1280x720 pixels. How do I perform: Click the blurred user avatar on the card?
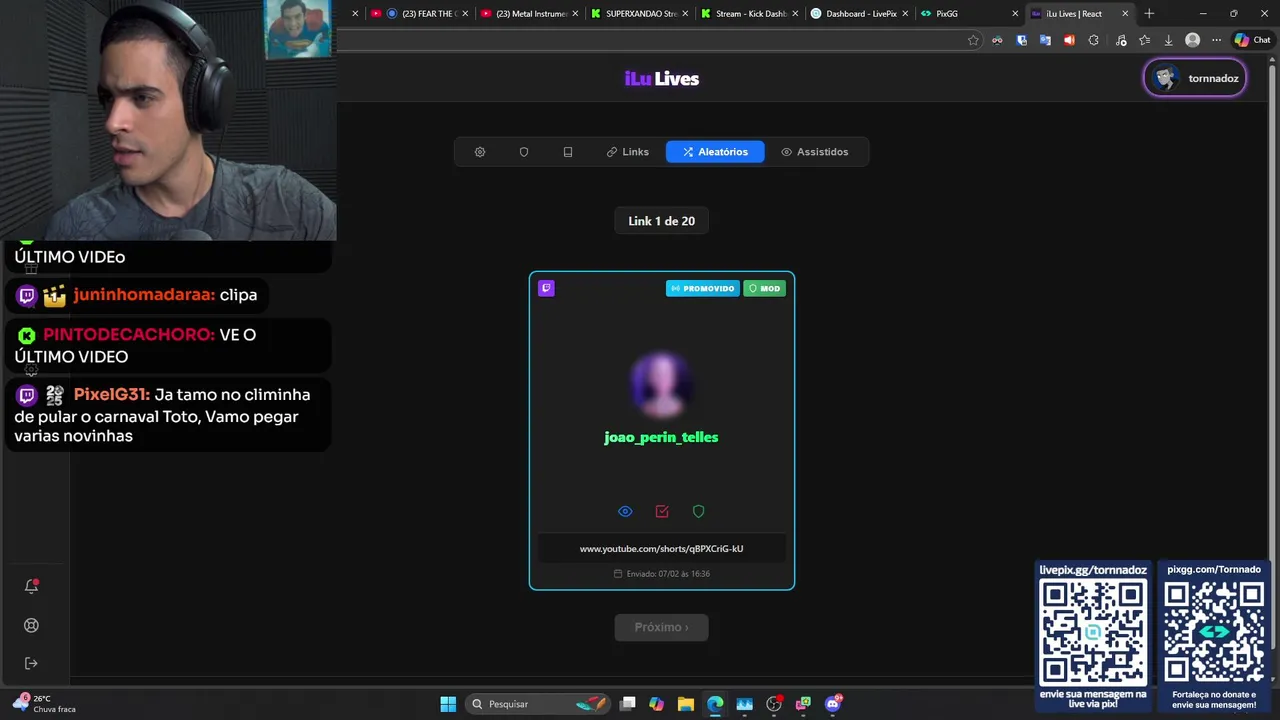pos(661,384)
